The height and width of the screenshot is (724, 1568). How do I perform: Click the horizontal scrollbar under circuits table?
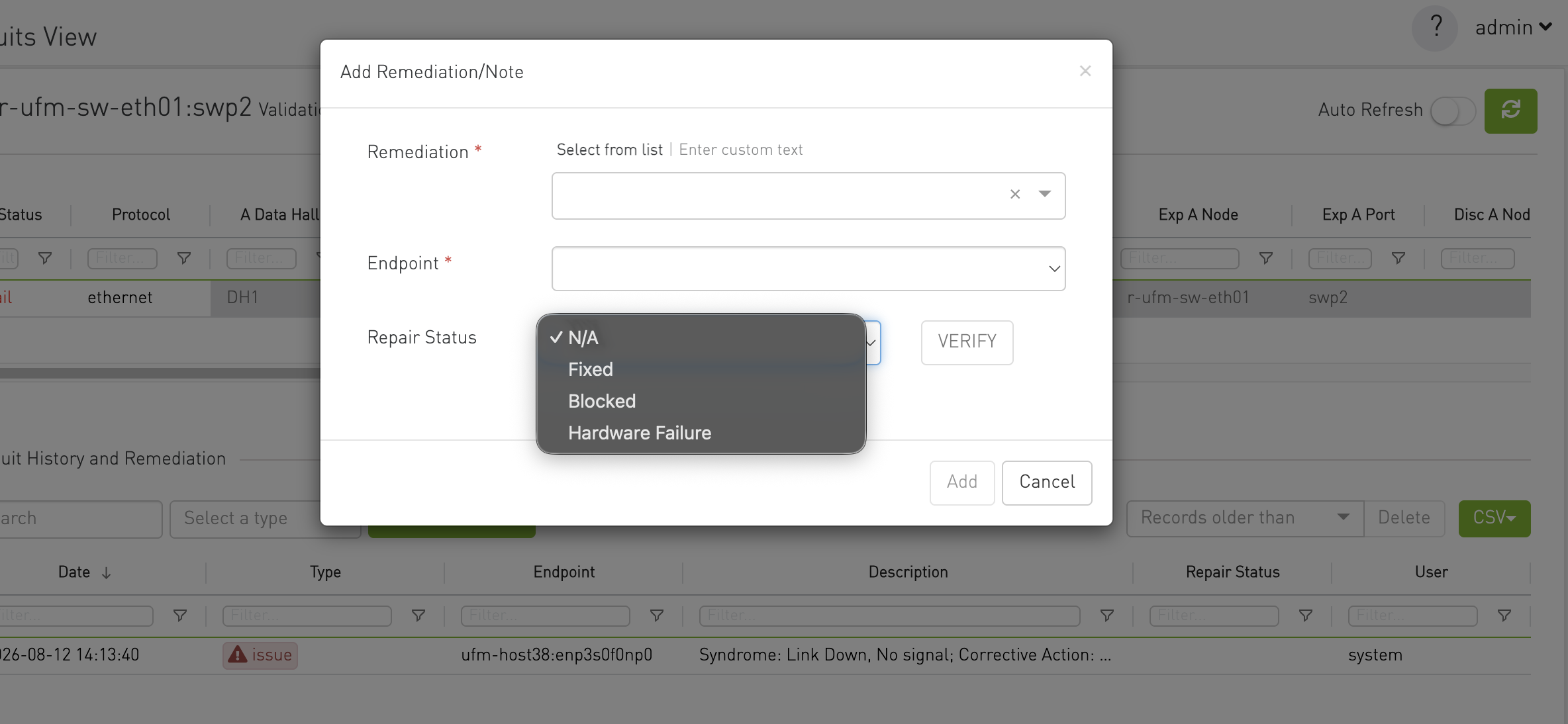(x=160, y=373)
